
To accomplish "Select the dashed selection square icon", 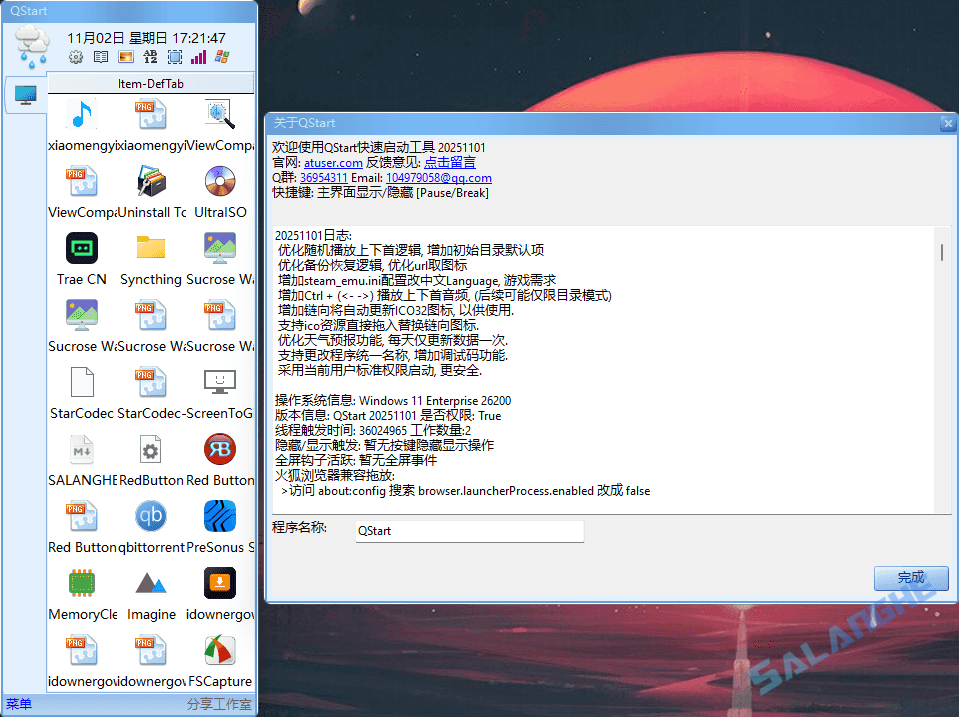I will point(174,57).
